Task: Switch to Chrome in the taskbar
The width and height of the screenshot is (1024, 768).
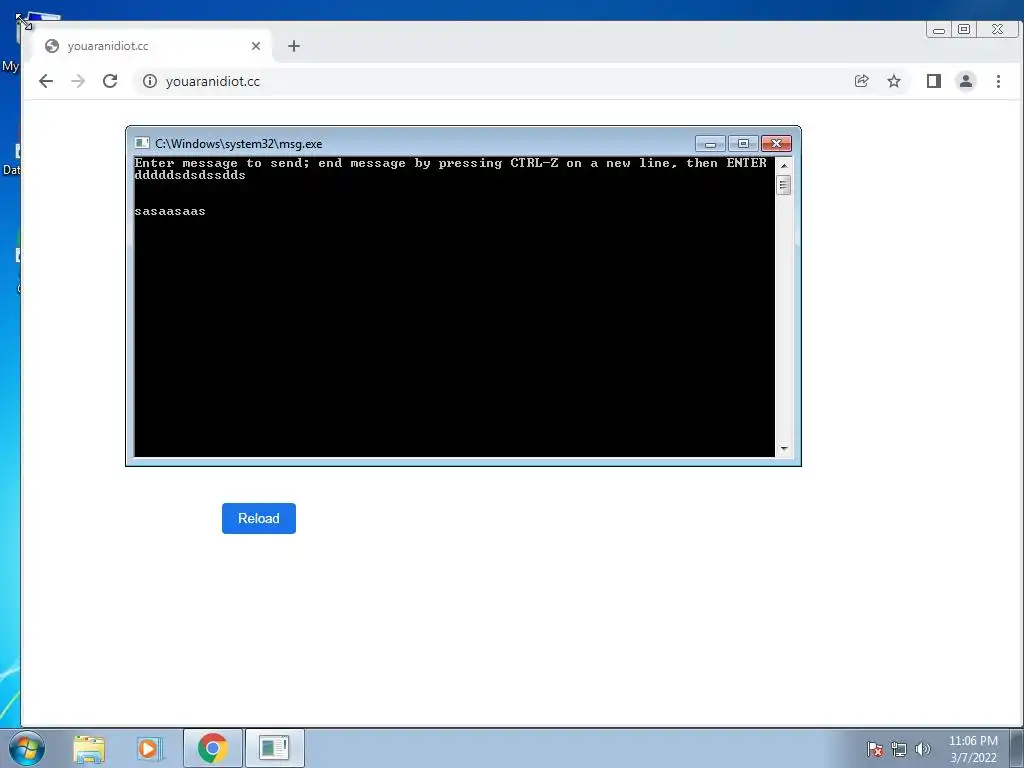Action: pyautogui.click(x=213, y=748)
